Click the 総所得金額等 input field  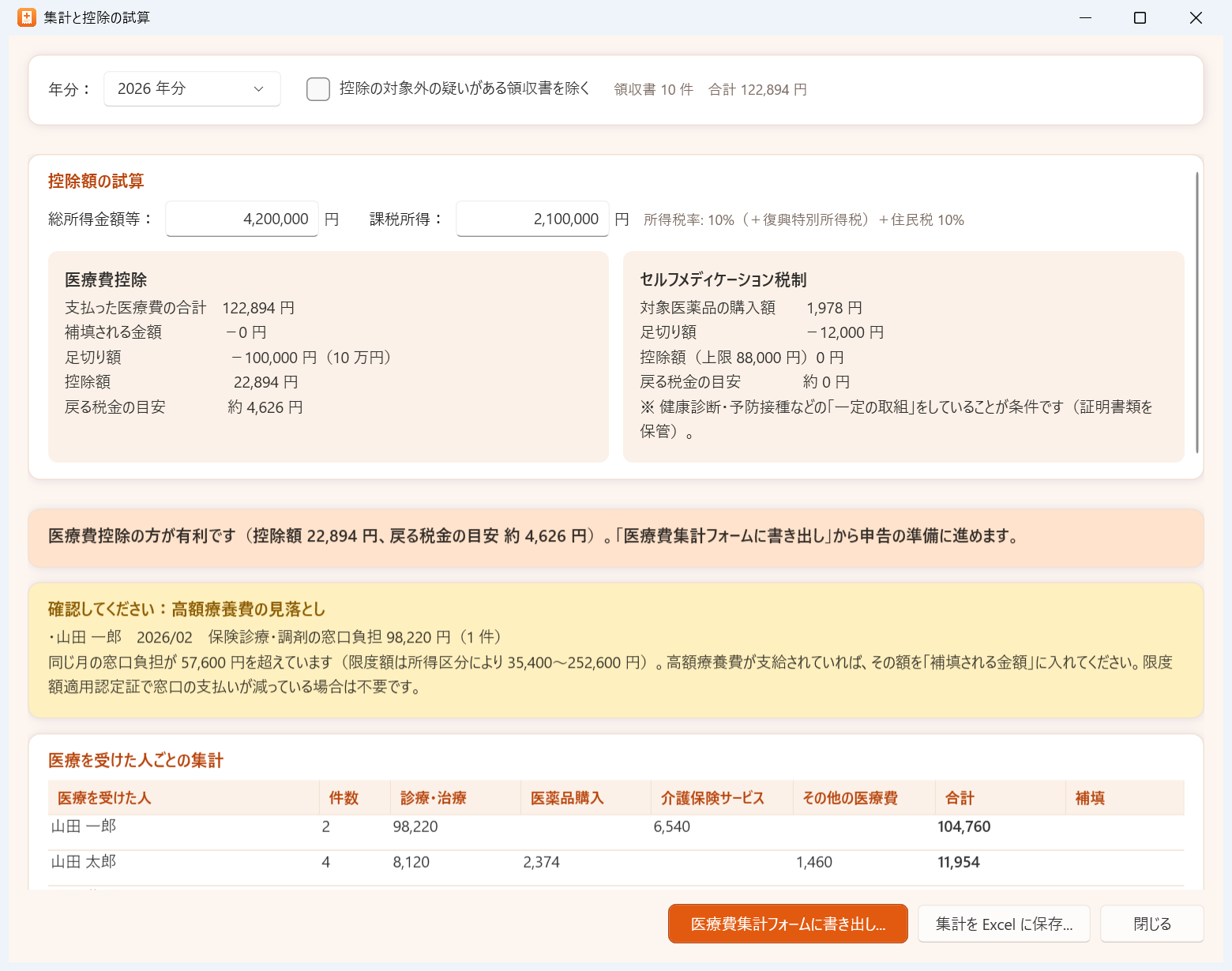tap(242, 219)
